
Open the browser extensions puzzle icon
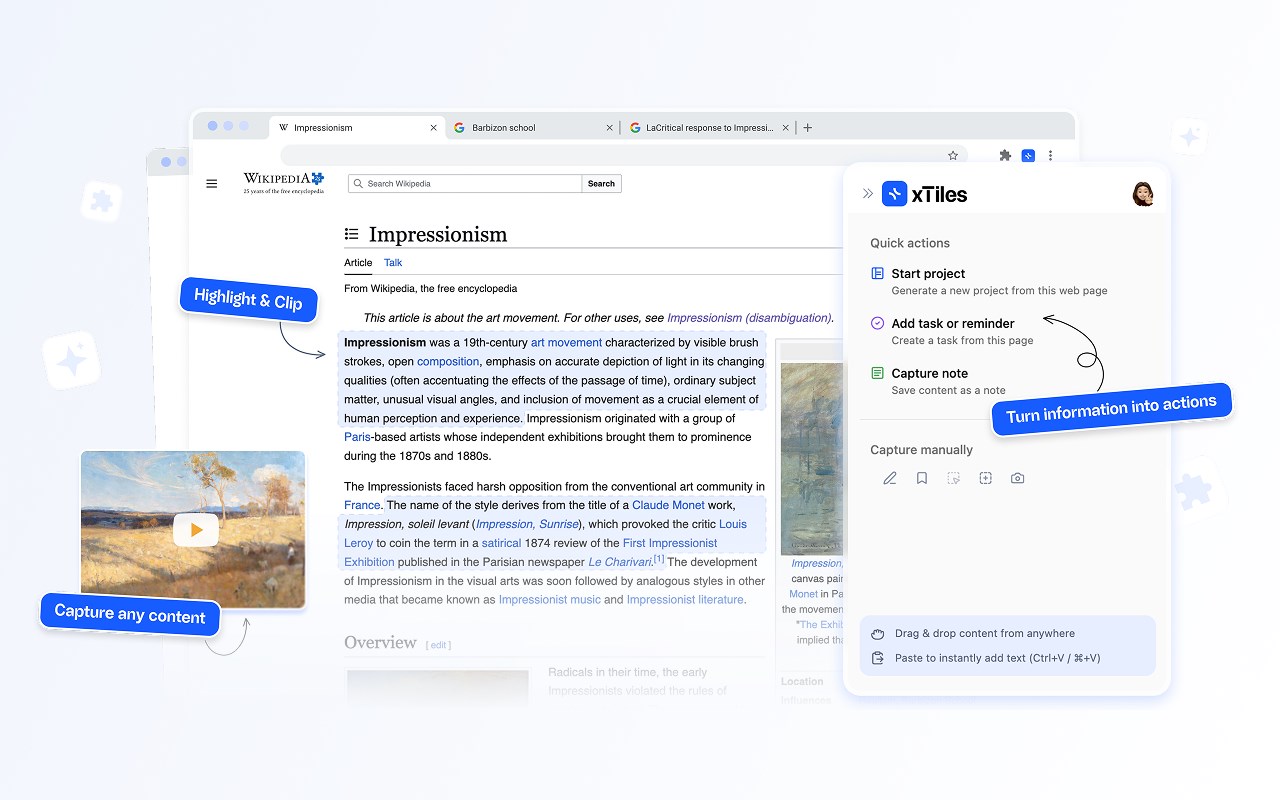[1005, 156]
